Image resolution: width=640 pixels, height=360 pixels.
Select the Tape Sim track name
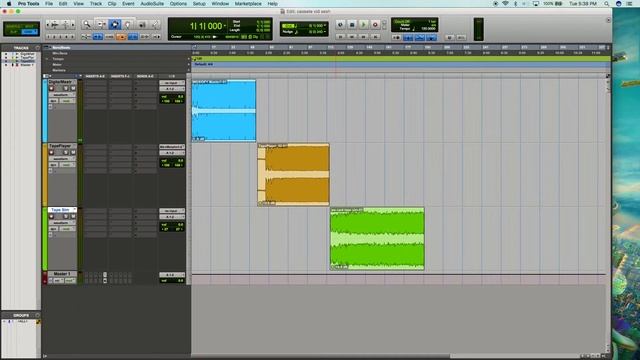pyautogui.click(x=60, y=210)
